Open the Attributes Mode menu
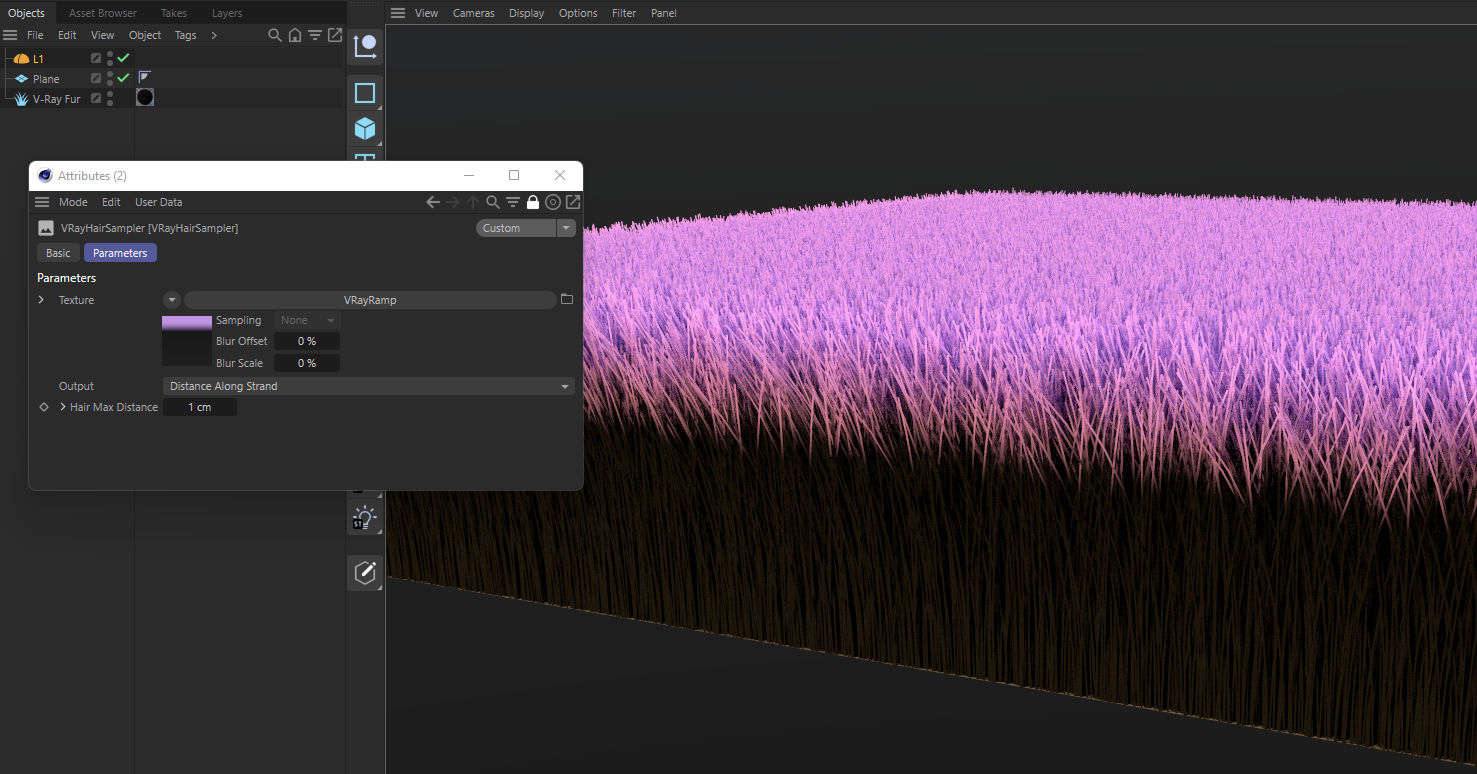1477x774 pixels. pos(73,202)
